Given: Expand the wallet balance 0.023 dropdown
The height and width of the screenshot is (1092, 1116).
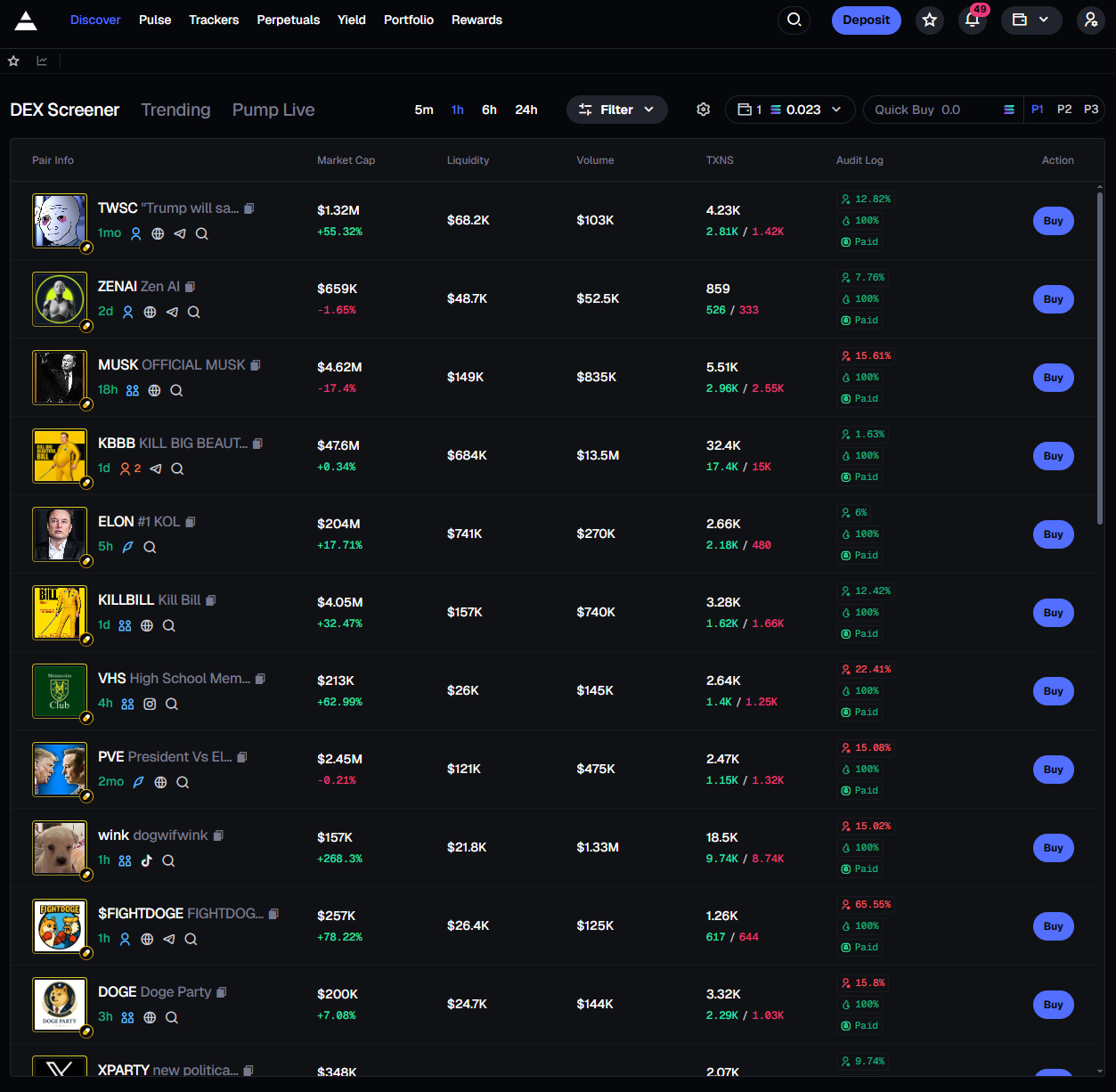Looking at the screenshot, I should (x=790, y=110).
